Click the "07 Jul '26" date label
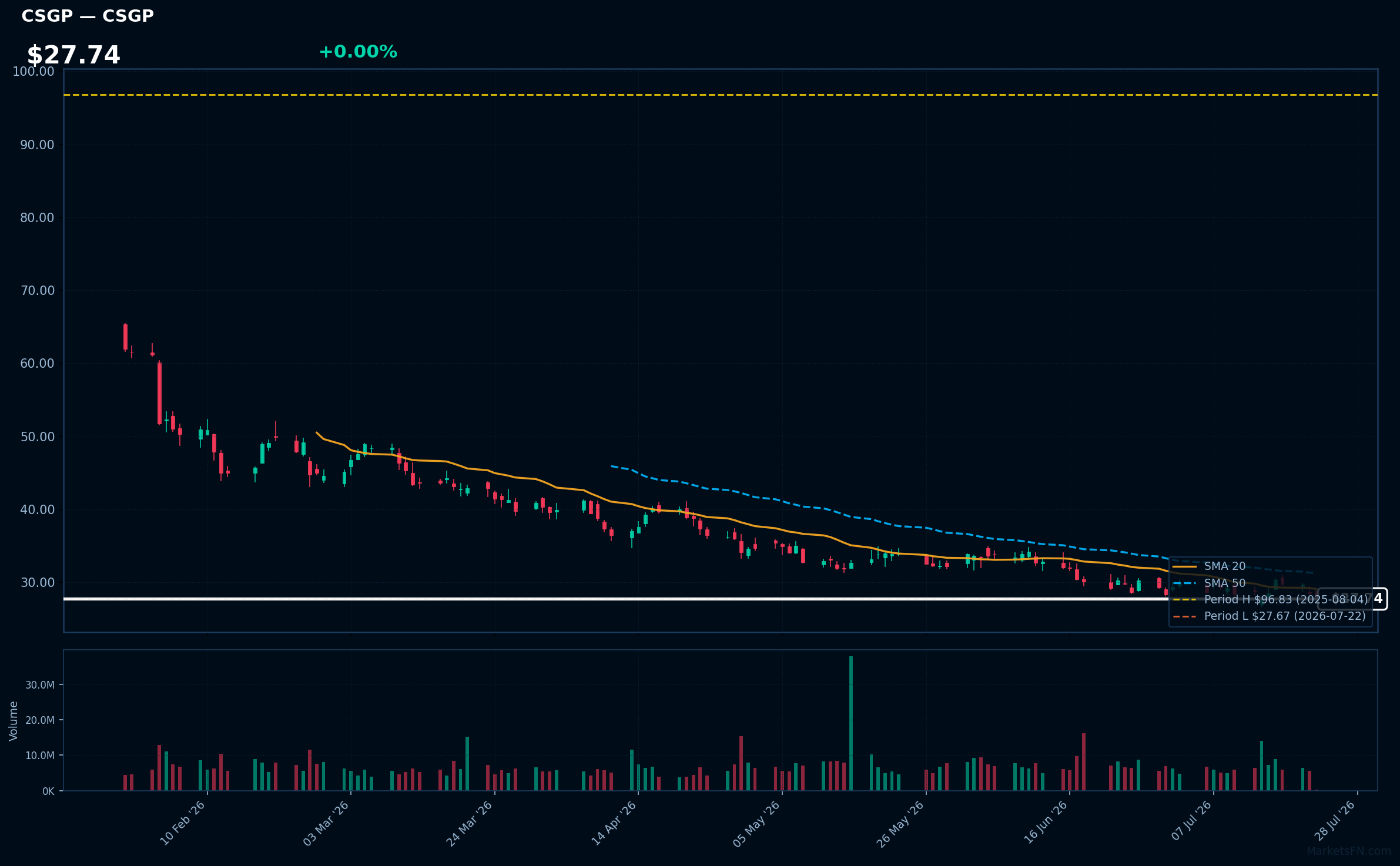 click(1191, 821)
